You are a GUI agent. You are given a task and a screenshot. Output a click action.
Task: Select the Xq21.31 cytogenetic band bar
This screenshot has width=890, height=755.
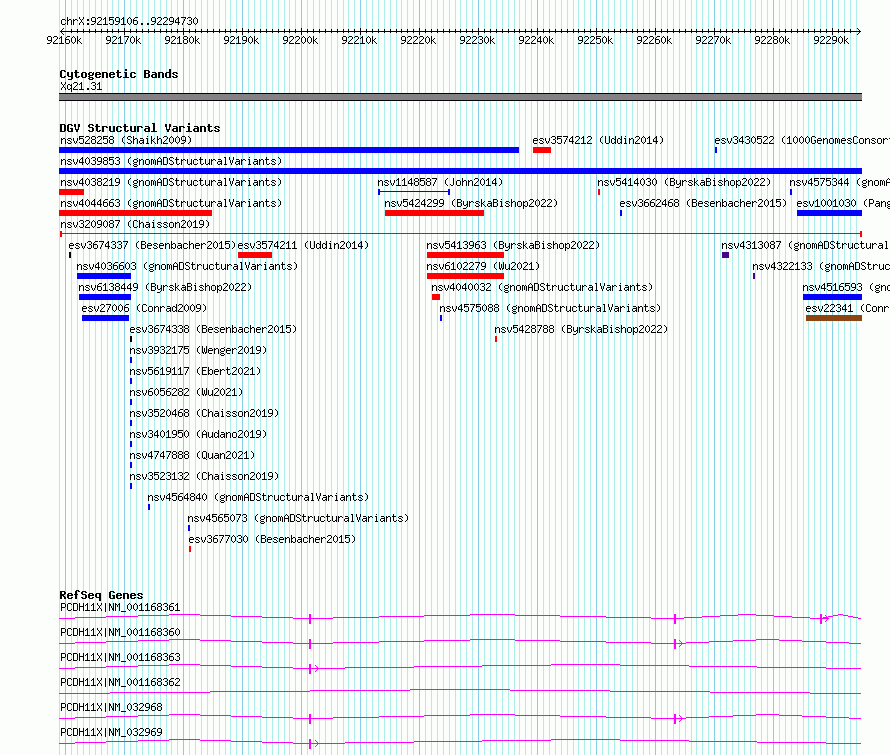point(460,97)
